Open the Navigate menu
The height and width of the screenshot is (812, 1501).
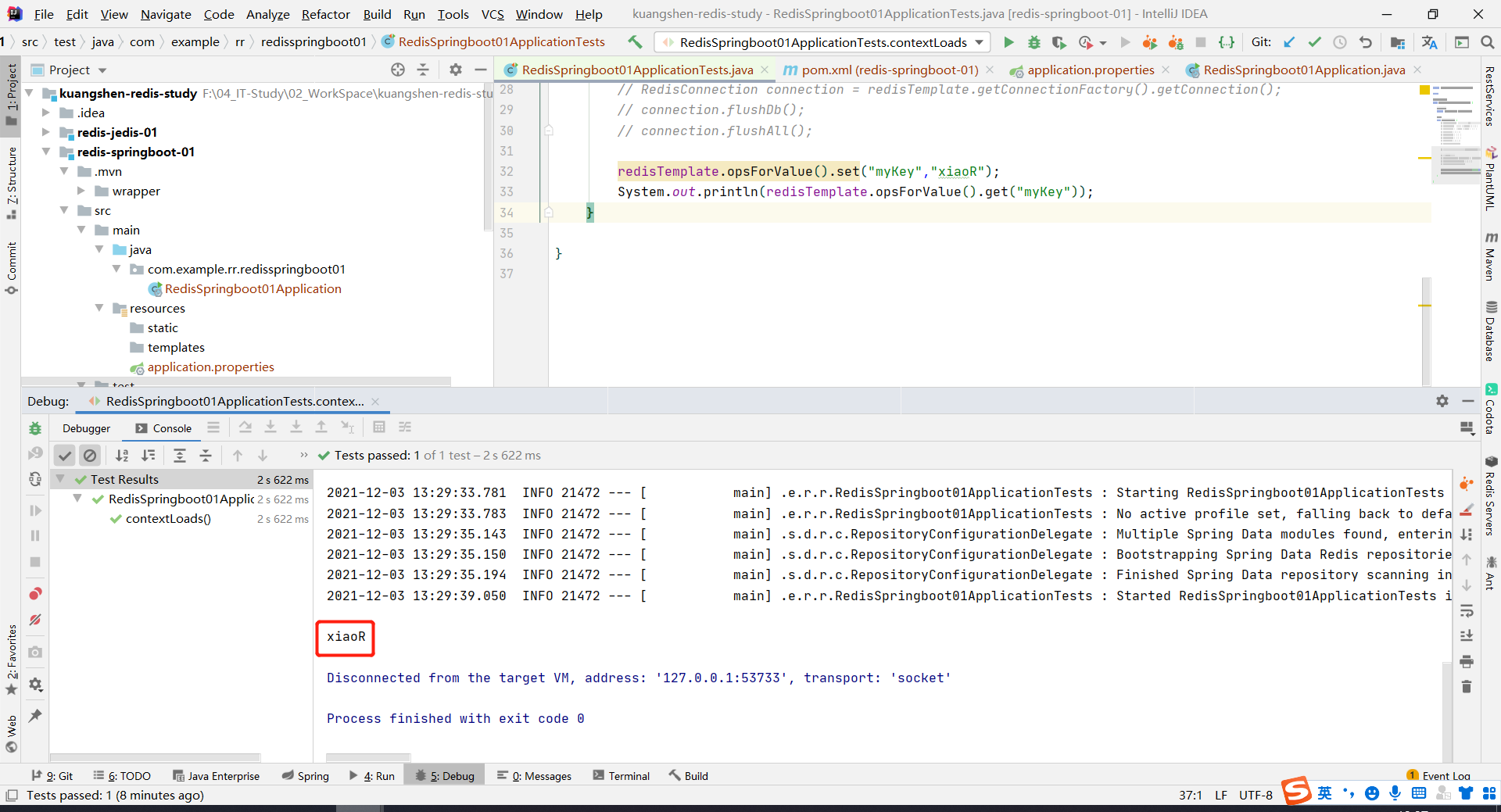click(x=166, y=14)
